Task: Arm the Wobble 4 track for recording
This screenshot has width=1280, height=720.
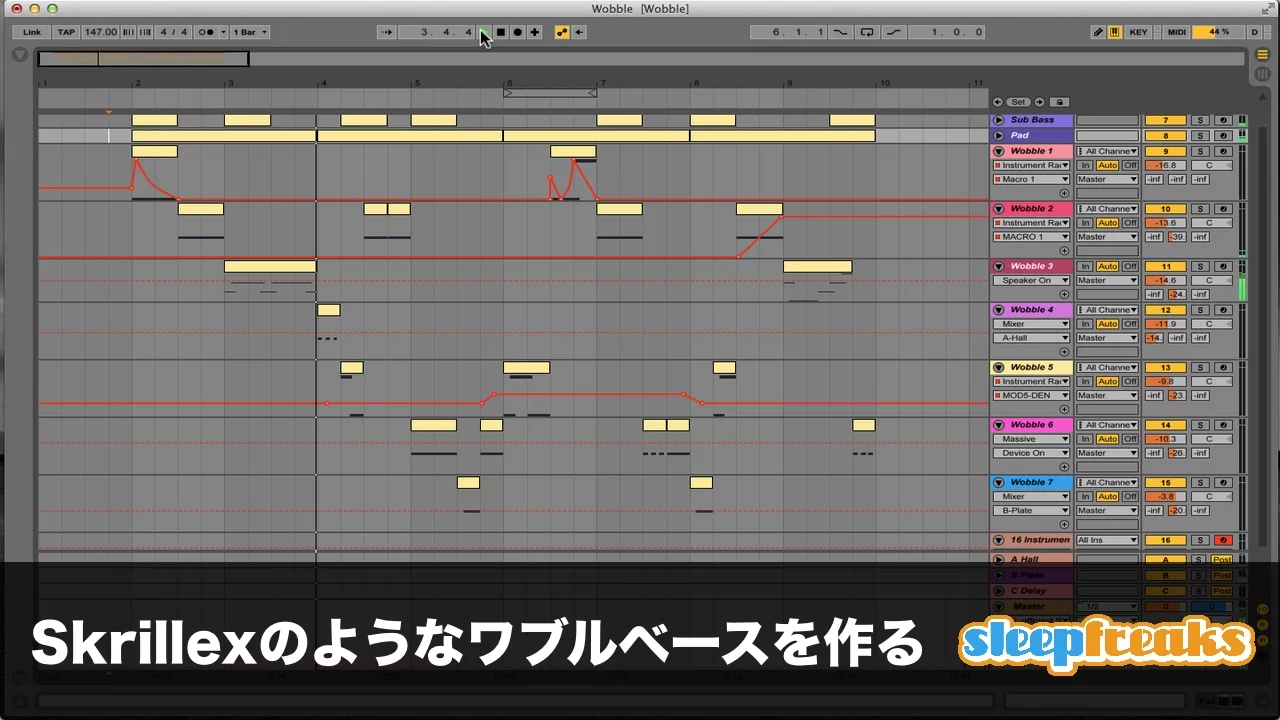Action: [1222, 310]
